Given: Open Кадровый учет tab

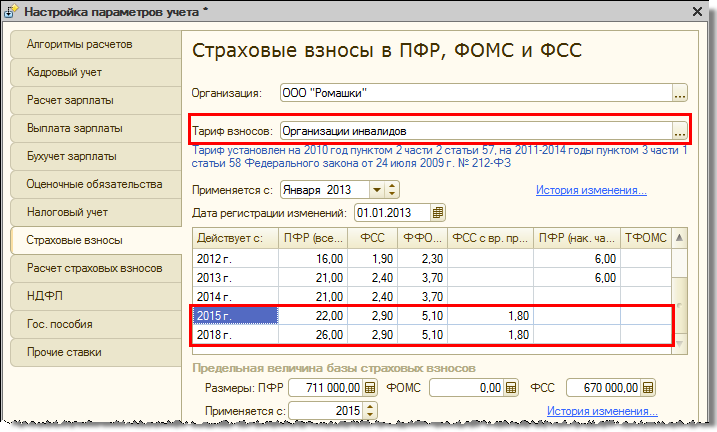Looking at the screenshot, I should point(96,72).
